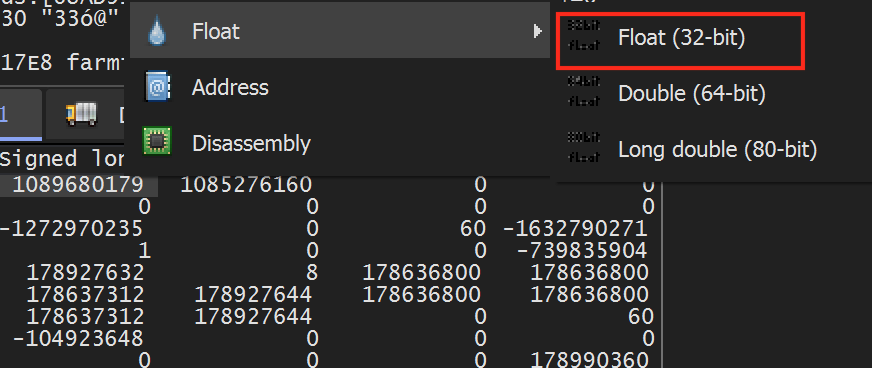This screenshot has height=368, width=872.
Task: Select dump value 178990360
Action: click(x=589, y=359)
